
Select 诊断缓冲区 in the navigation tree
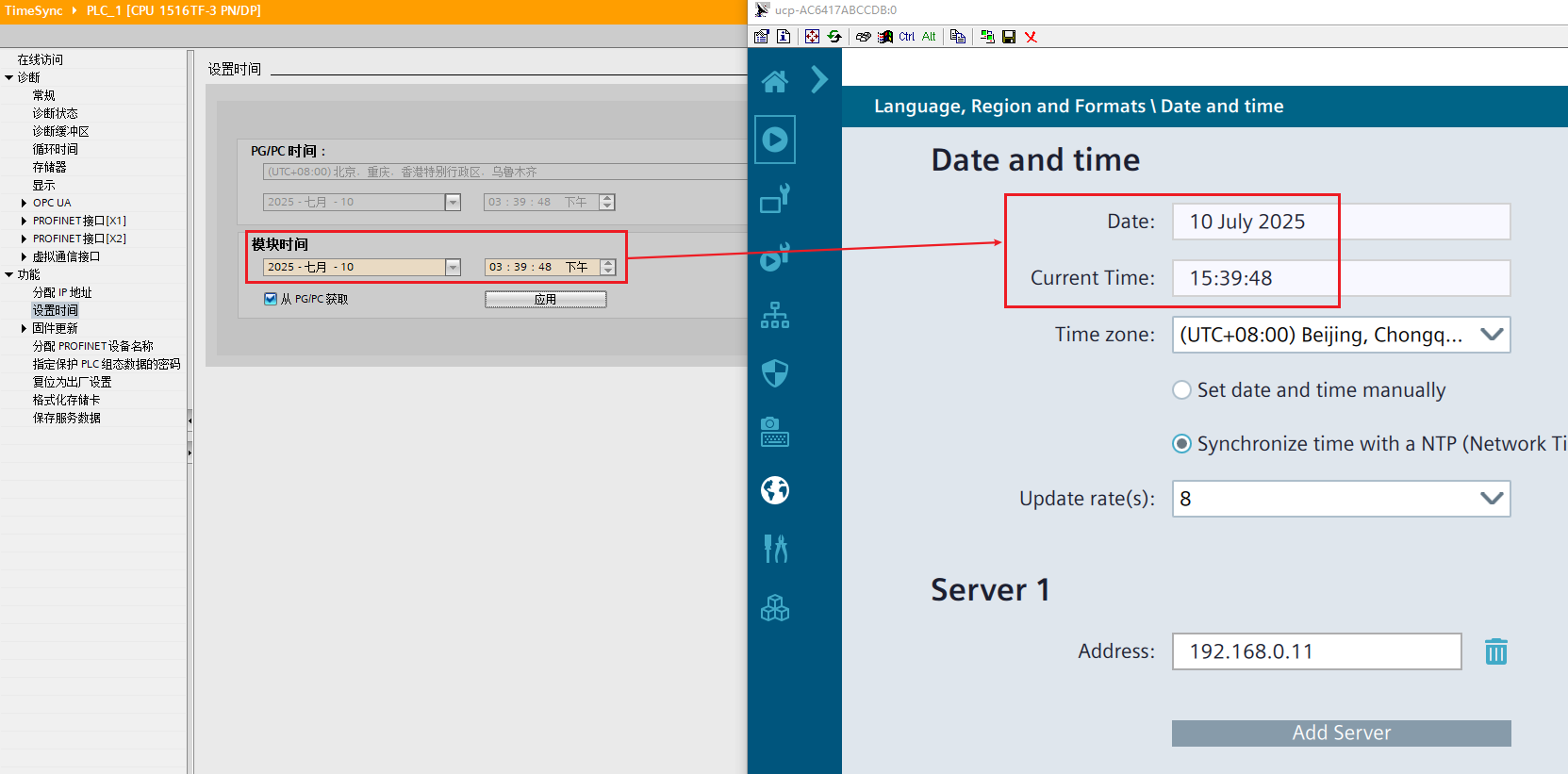(x=60, y=131)
